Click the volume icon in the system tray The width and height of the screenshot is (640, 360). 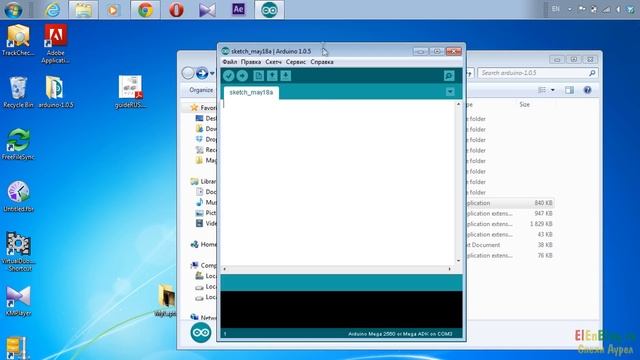click(618, 9)
